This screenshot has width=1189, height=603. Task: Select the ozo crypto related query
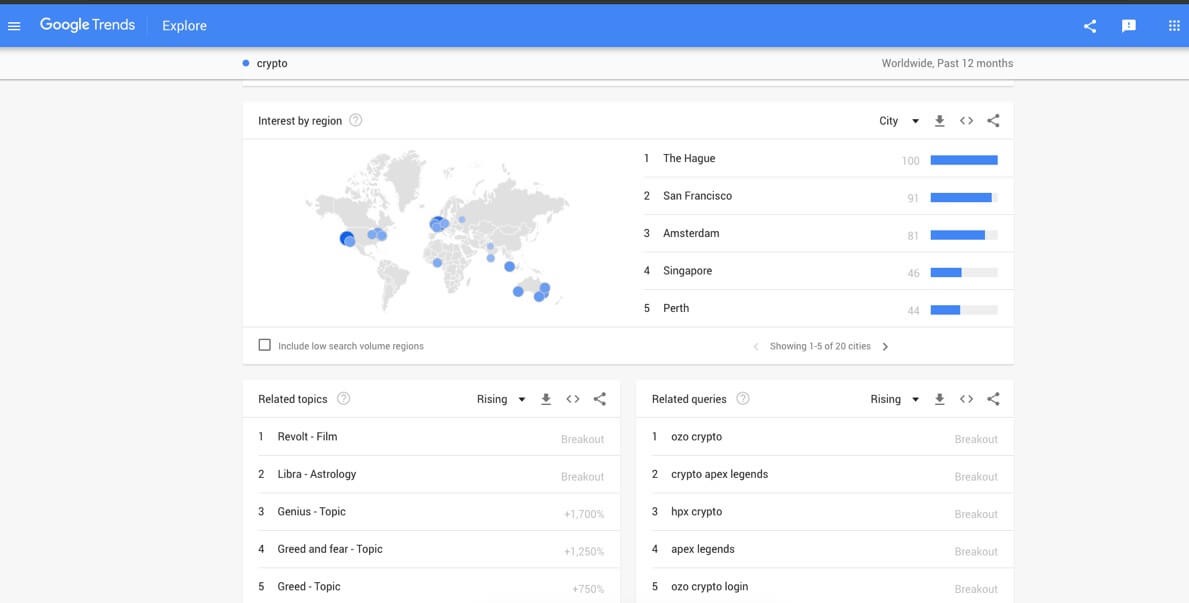click(696, 437)
